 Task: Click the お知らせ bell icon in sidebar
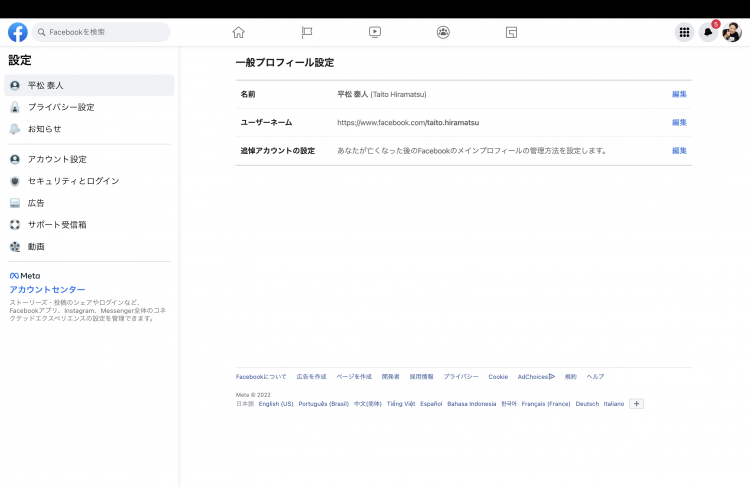coord(15,129)
